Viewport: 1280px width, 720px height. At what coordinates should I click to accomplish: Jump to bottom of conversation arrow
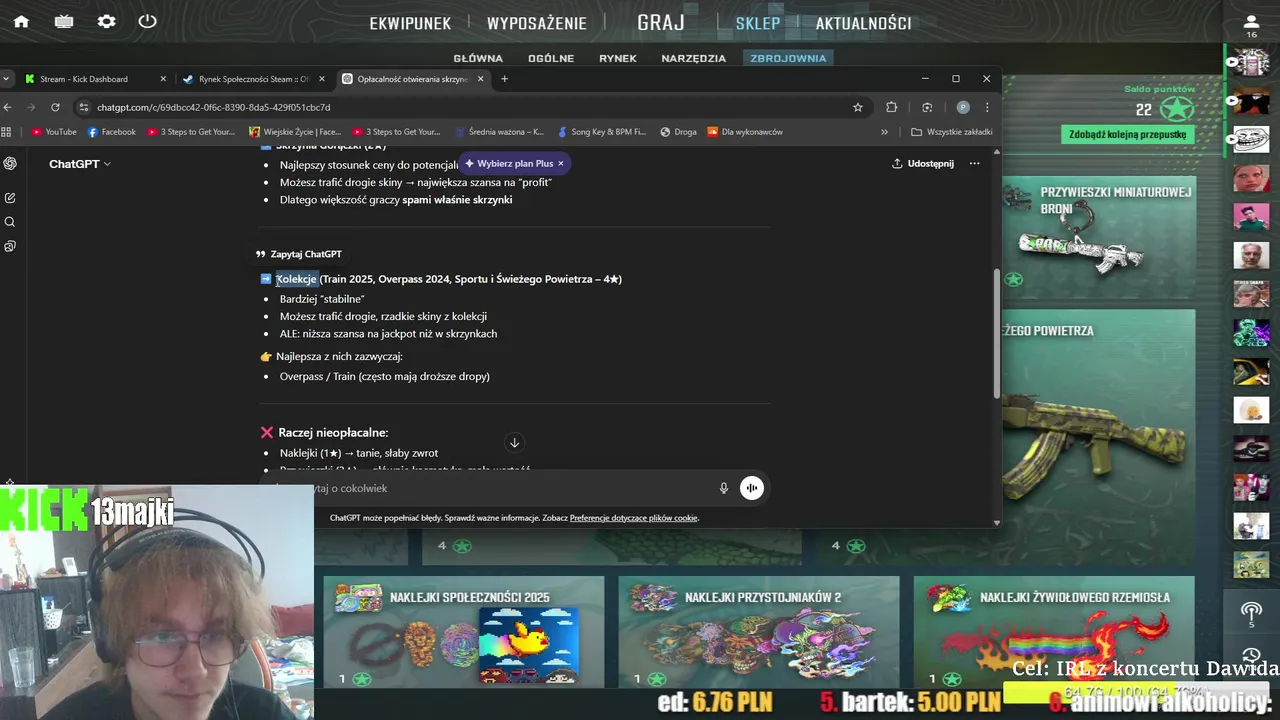tap(514, 443)
